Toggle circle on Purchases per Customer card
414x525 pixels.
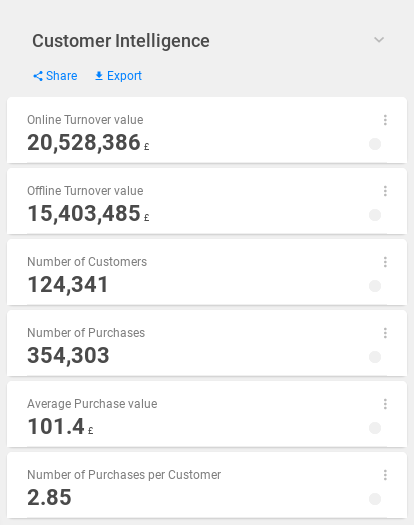pos(375,499)
